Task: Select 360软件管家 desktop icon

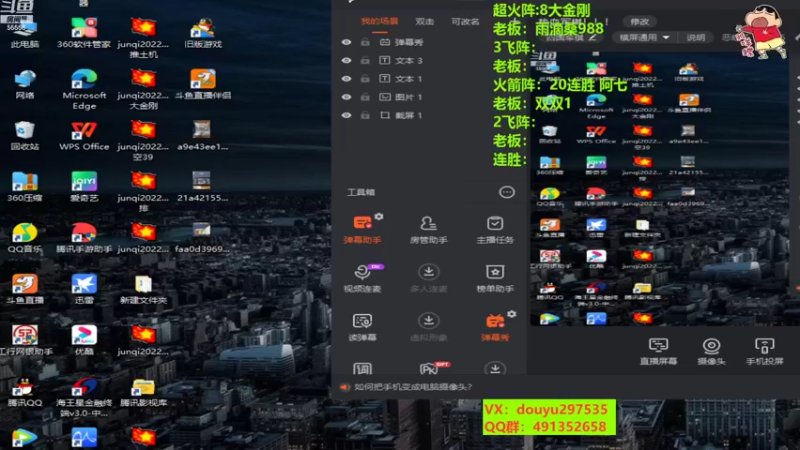Action: tap(84, 33)
